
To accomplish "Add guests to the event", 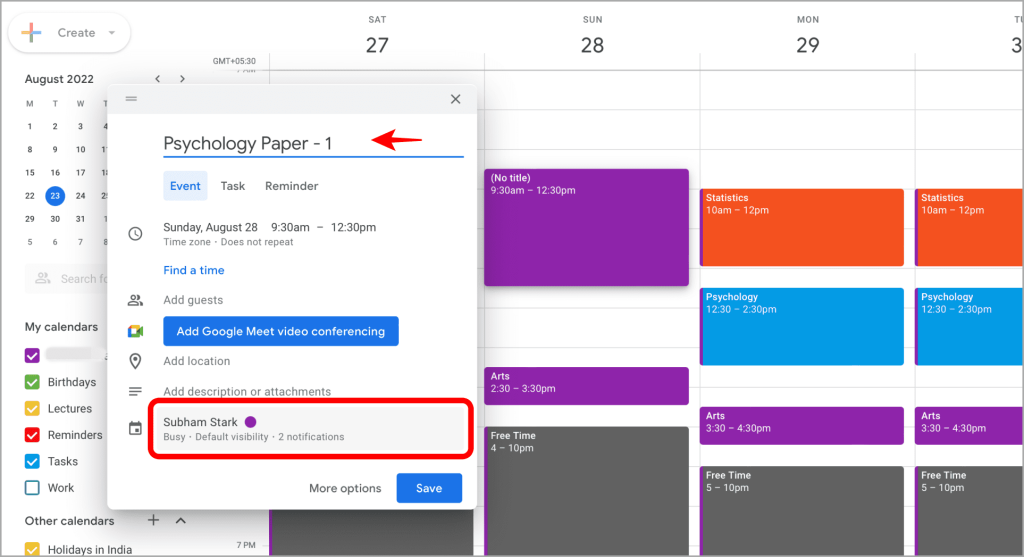I will click(193, 300).
